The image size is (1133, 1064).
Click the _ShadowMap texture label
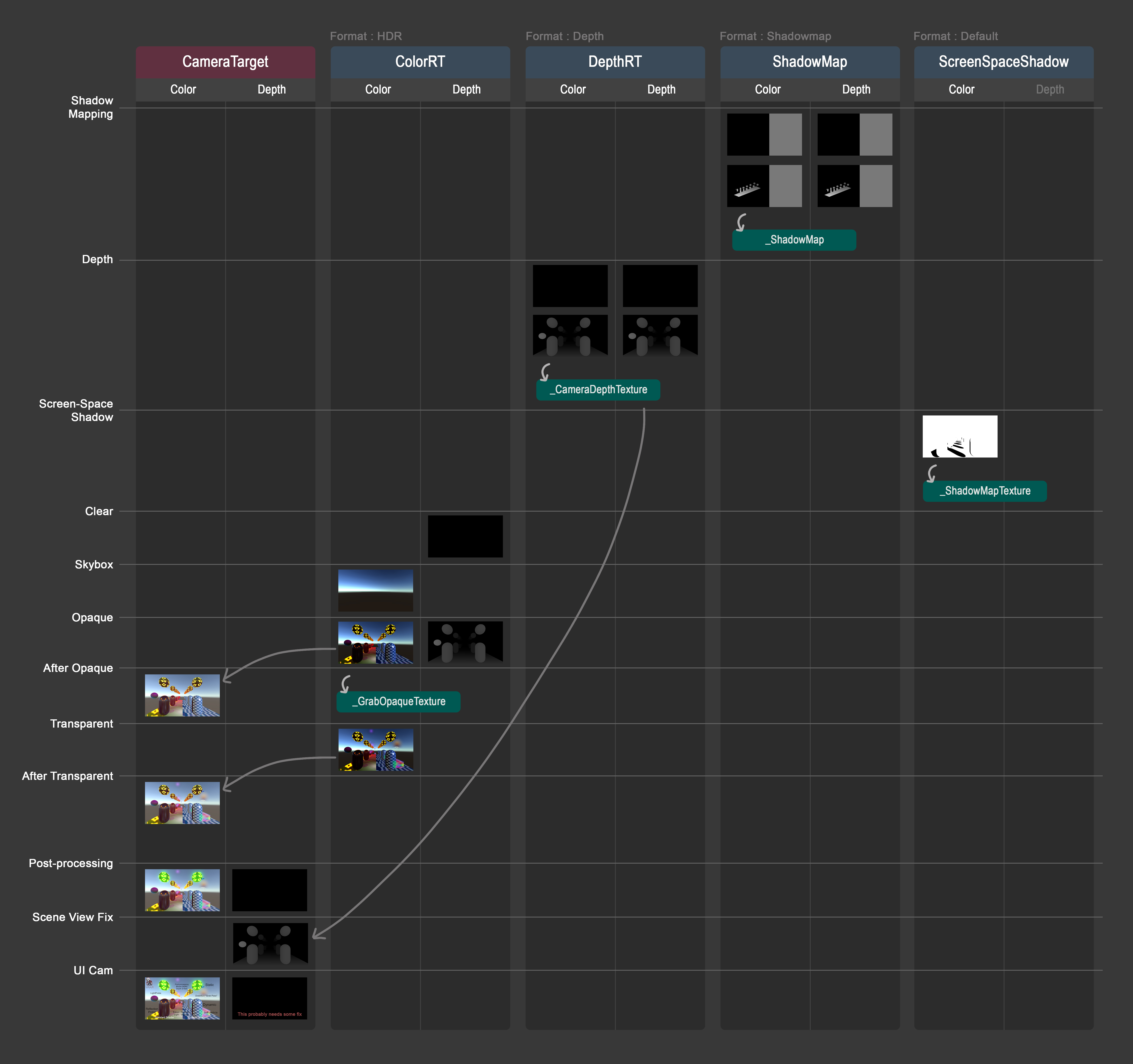click(x=794, y=240)
